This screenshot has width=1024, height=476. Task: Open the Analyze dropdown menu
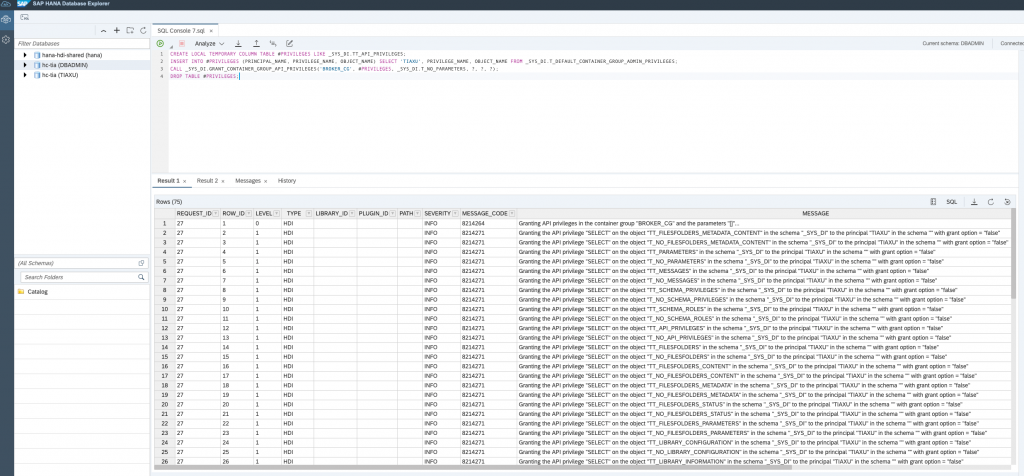click(x=210, y=43)
